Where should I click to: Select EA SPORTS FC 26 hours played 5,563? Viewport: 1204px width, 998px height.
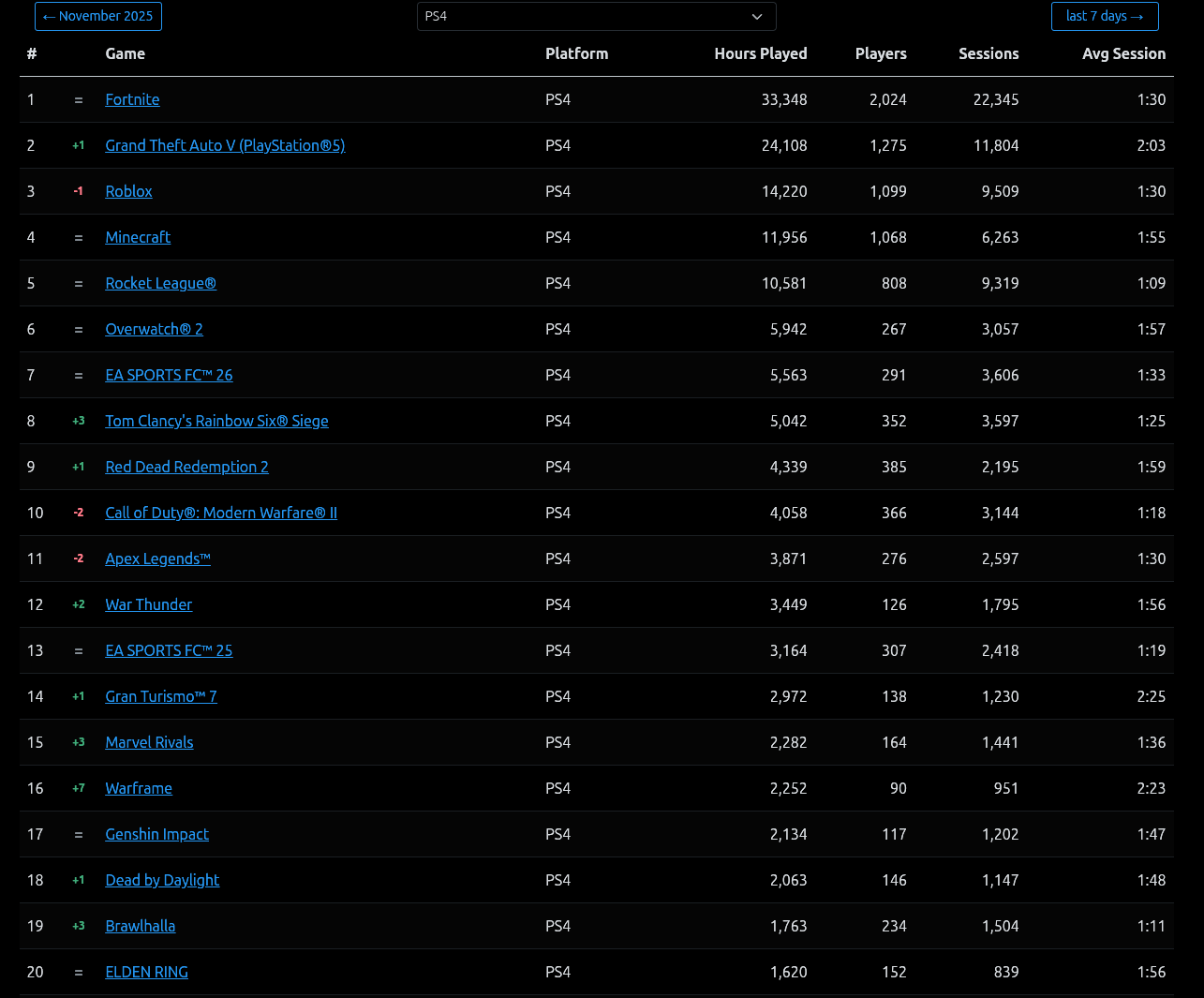click(x=788, y=375)
